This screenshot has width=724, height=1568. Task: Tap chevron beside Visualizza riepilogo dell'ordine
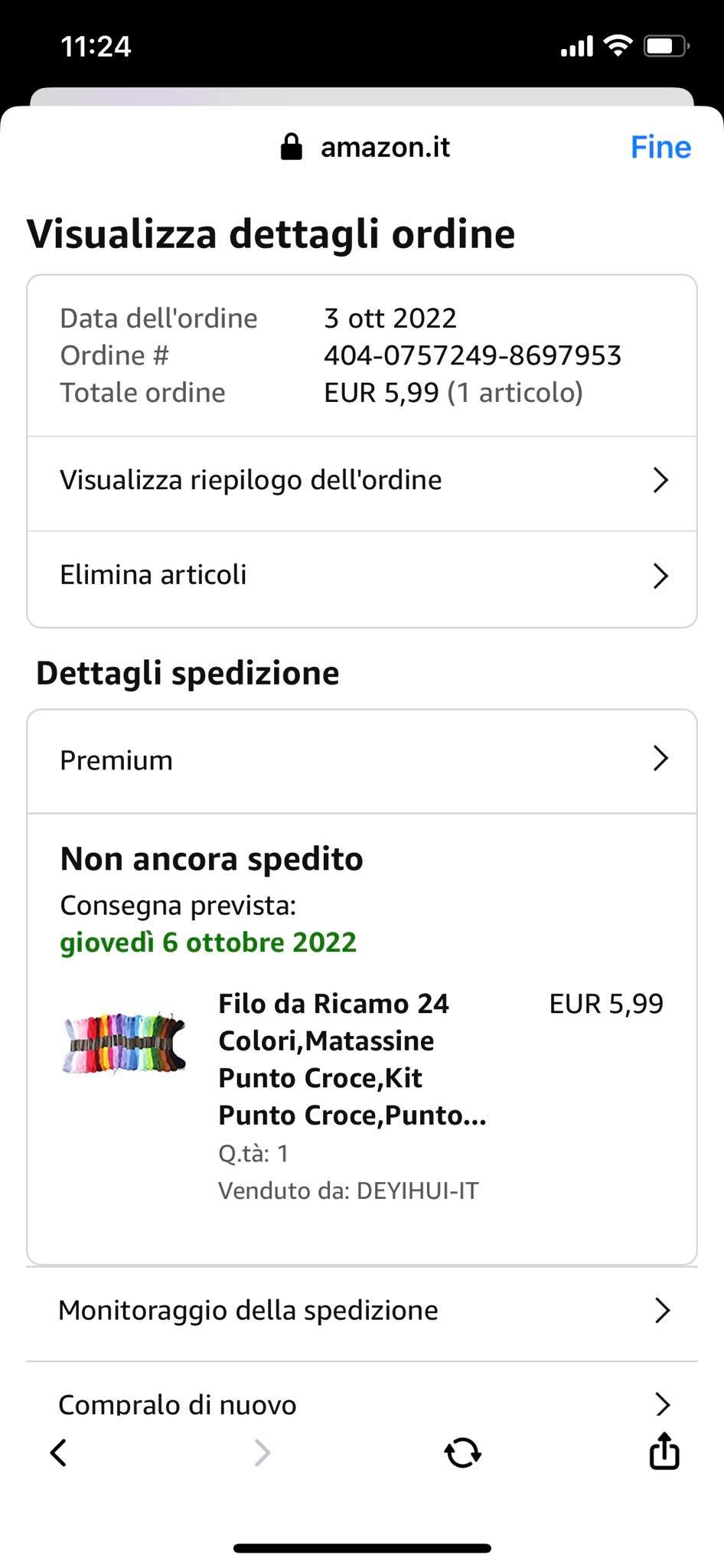(x=660, y=480)
